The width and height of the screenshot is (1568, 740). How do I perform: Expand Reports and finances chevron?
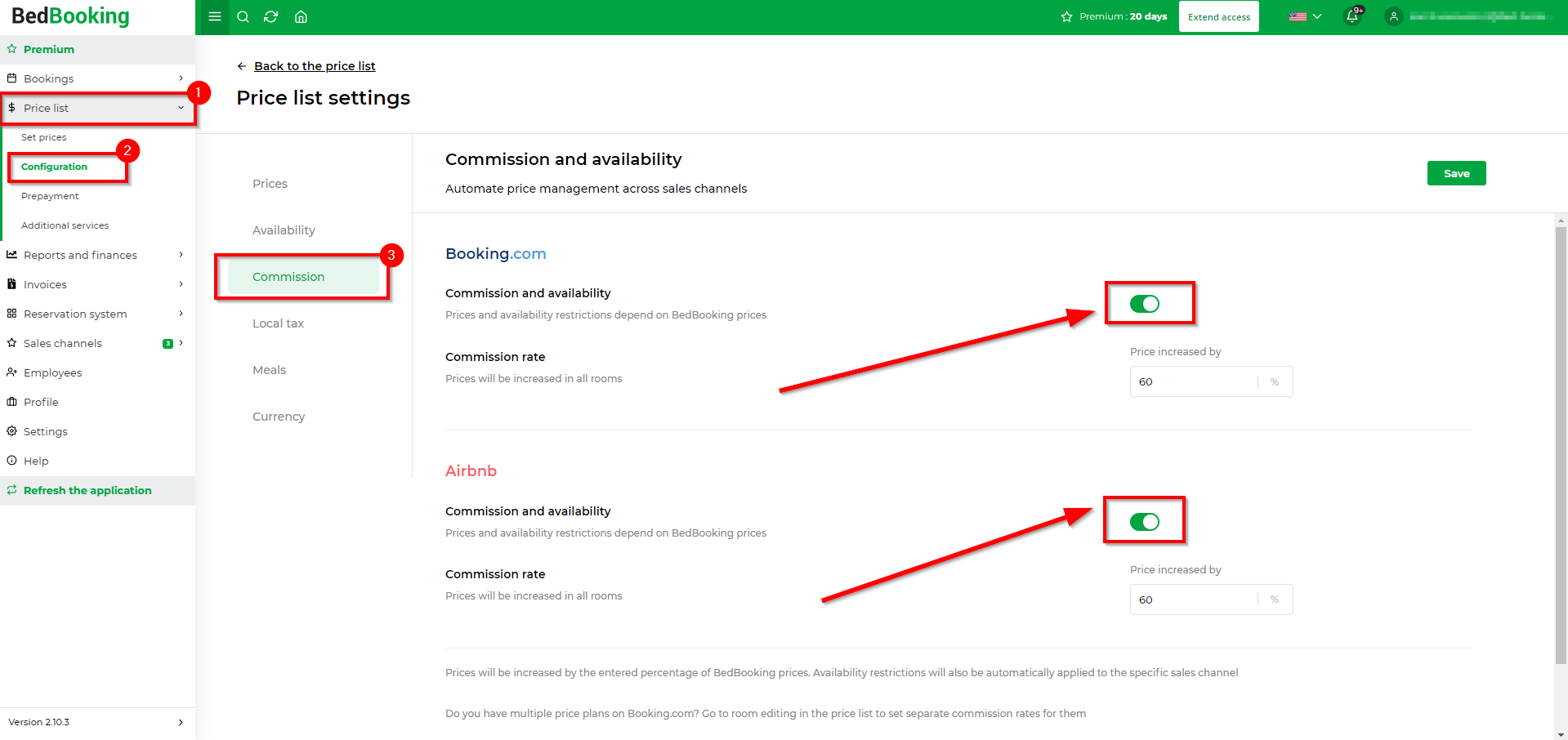pos(181,255)
